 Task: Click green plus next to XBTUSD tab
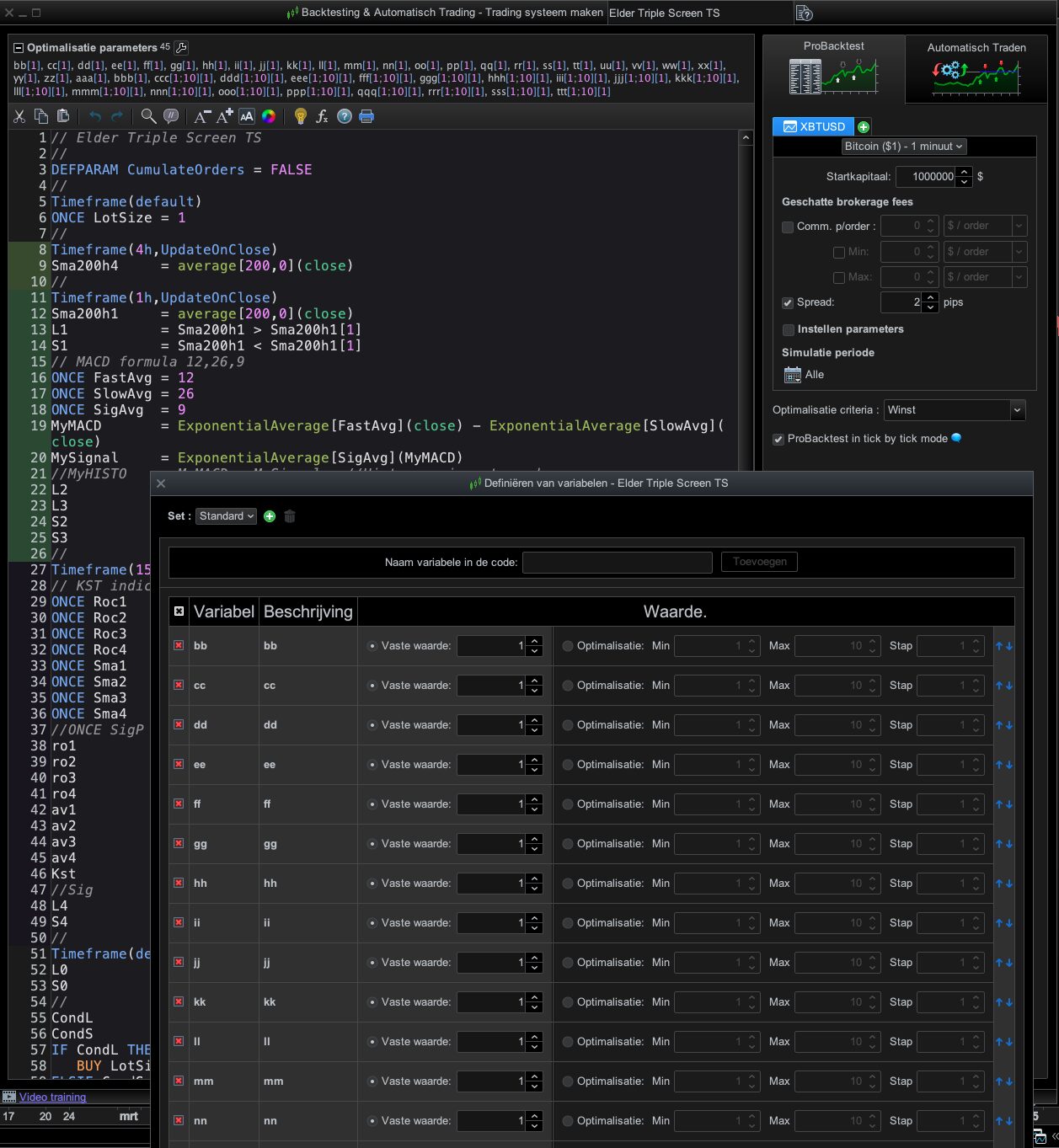[x=864, y=127]
